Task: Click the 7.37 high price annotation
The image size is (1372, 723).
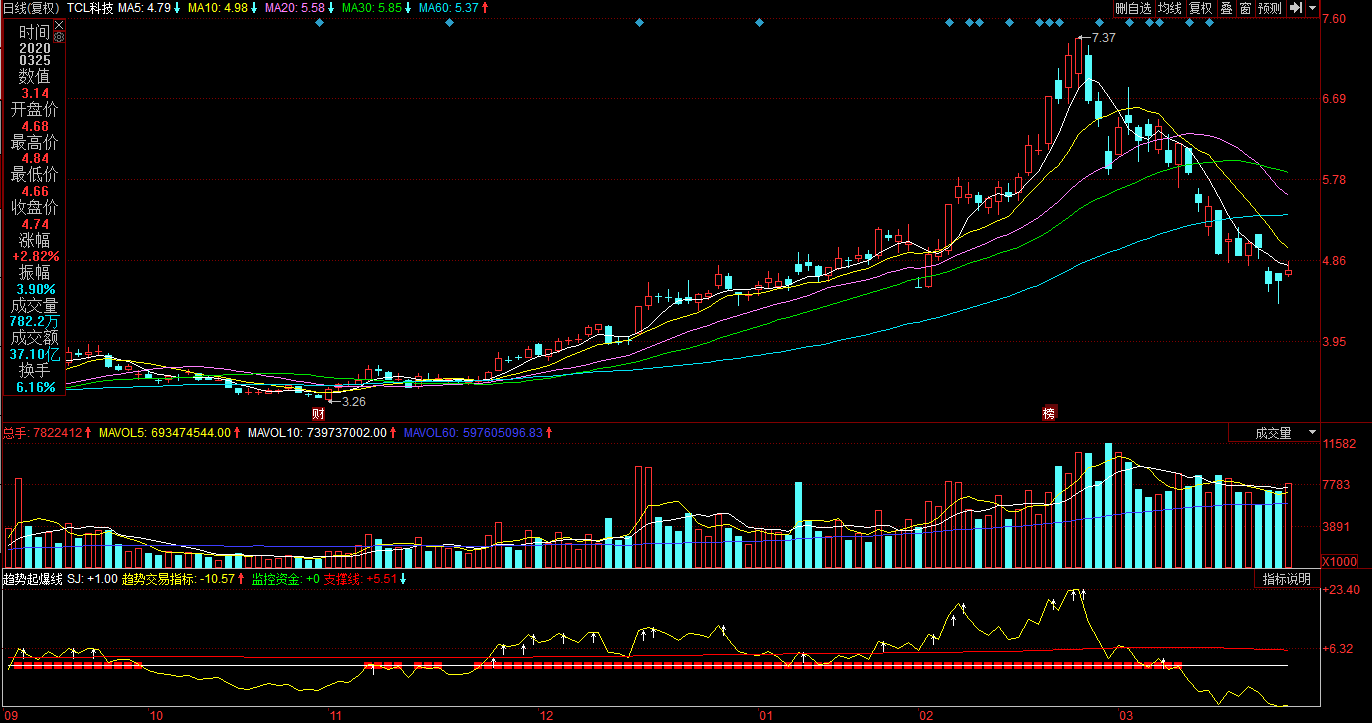Action: point(1103,38)
